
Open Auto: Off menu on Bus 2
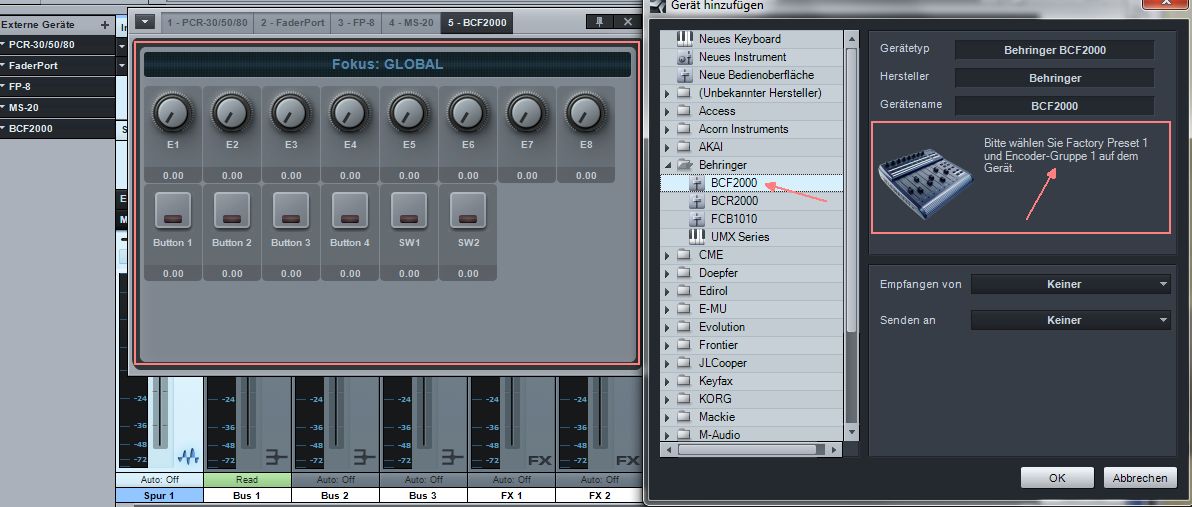click(334, 480)
